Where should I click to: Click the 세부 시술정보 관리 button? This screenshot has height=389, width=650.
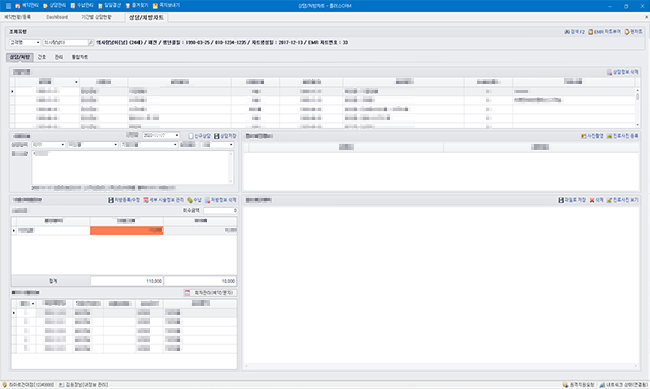(x=163, y=200)
